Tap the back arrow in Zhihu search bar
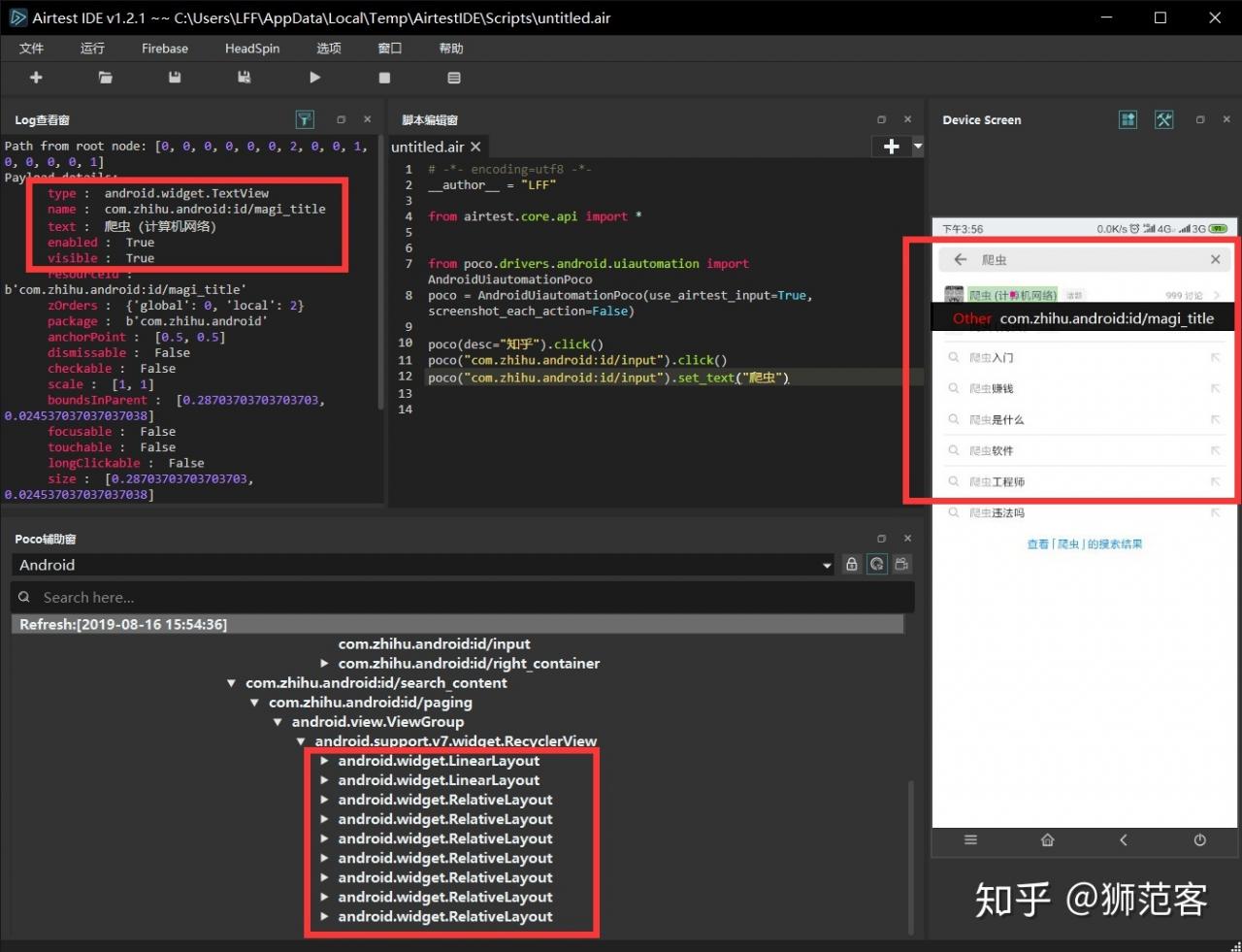Image resolution: width=1242 pixels, height=952 pixels. (x=961, y=260)
